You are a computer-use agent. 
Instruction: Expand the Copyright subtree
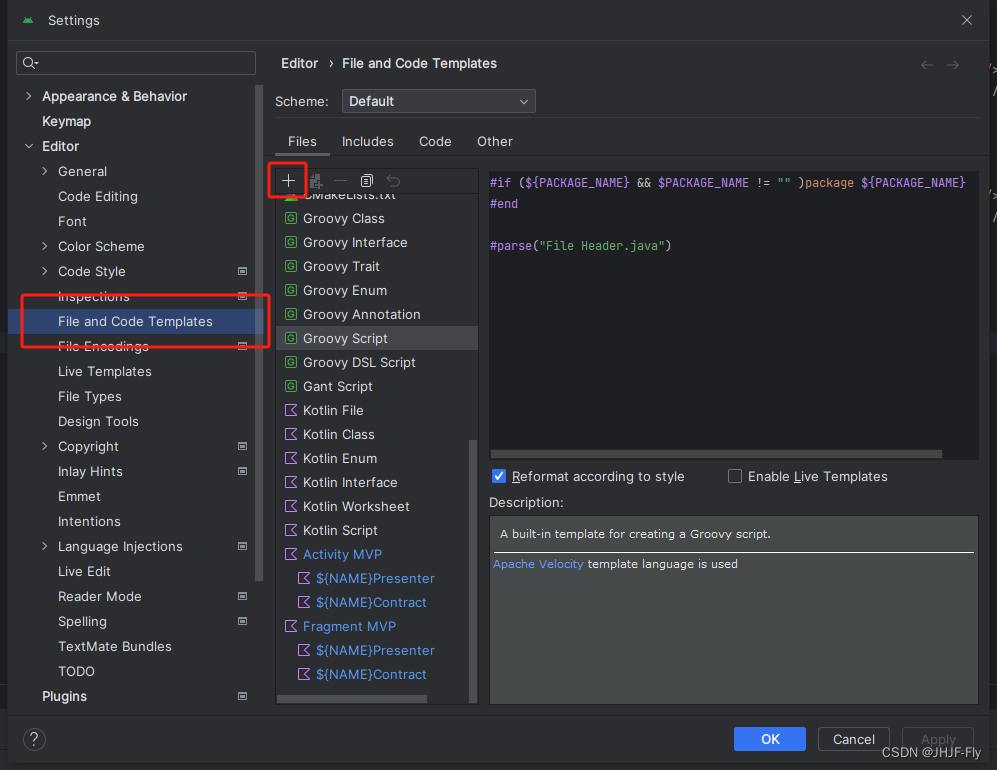(45, 446)
